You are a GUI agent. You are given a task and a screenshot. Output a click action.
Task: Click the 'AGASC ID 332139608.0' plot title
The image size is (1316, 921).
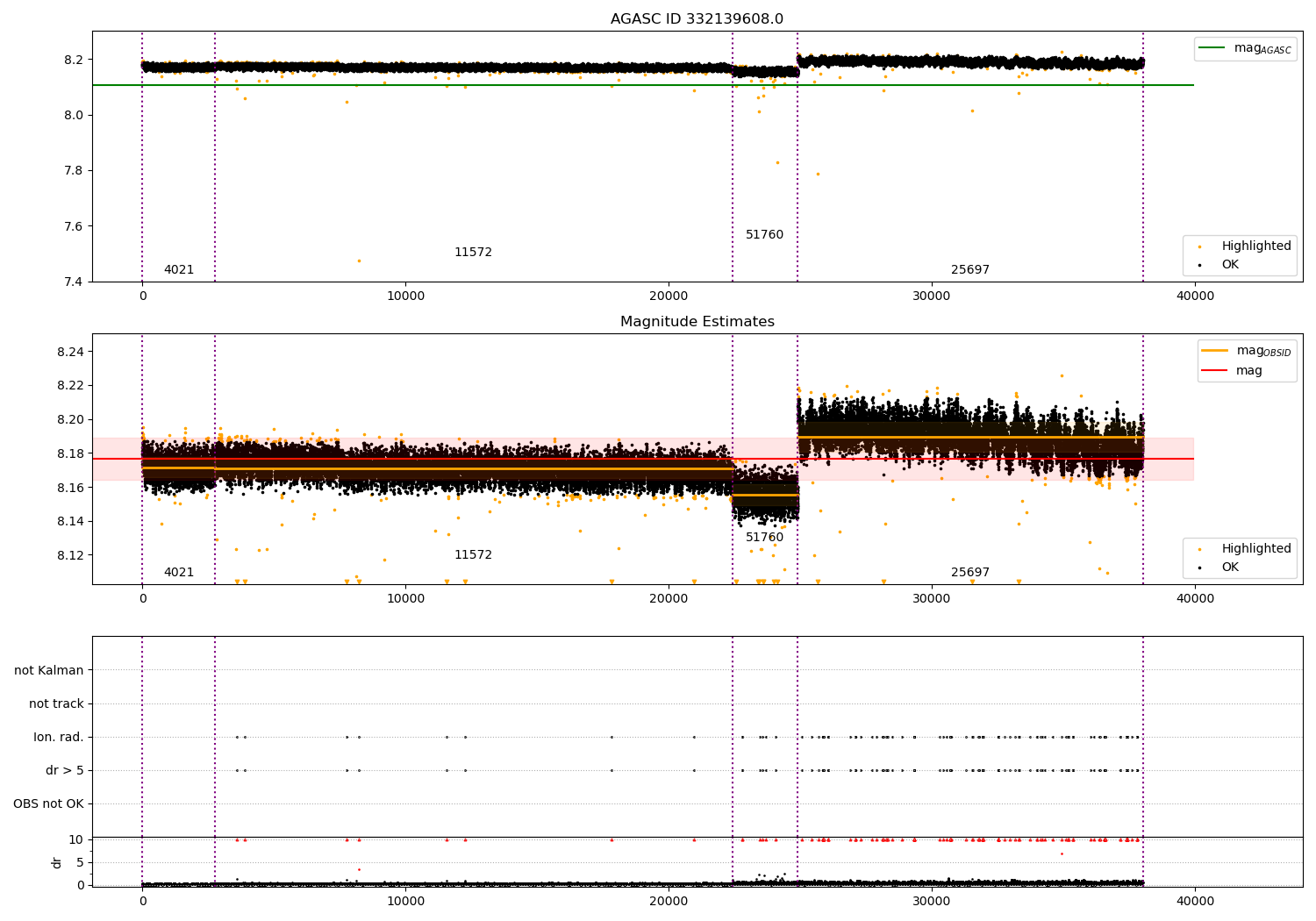pos(697,19)
